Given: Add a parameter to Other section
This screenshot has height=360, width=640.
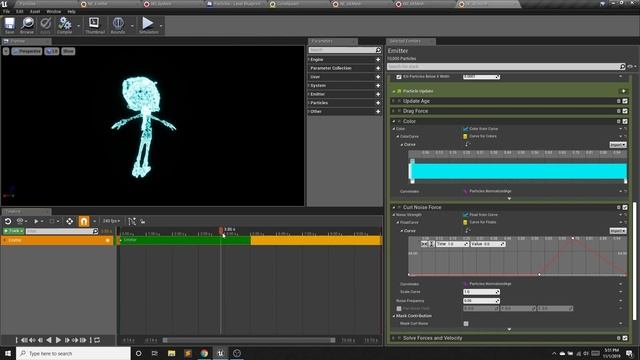Looking at the screenshot, I should (378, 111).
